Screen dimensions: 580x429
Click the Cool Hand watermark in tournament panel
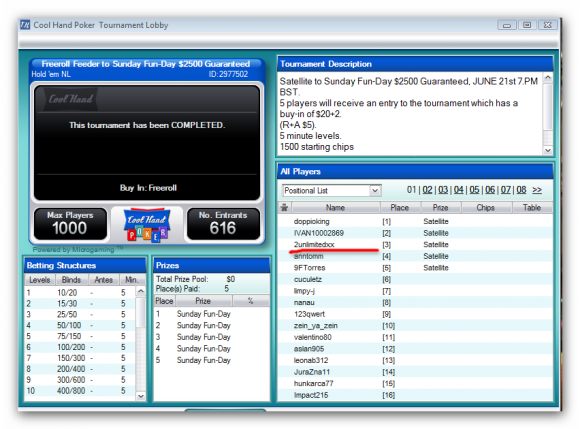click(x=71, y=99)
